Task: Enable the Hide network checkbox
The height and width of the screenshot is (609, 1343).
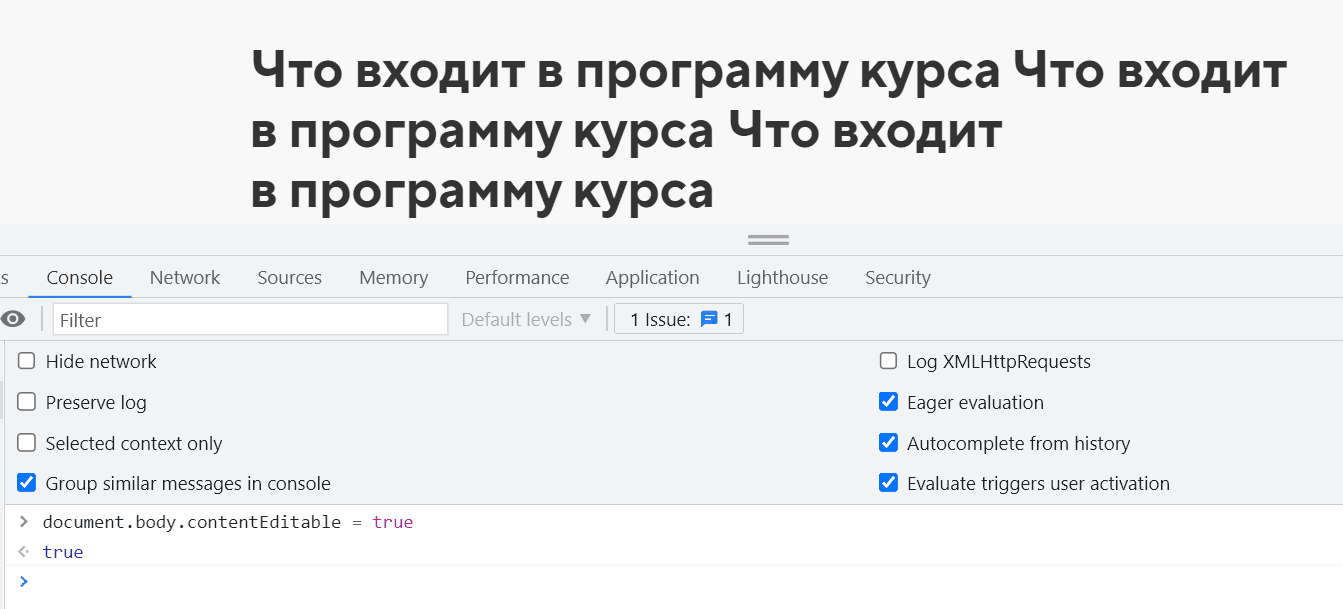Action: [27, 361]
